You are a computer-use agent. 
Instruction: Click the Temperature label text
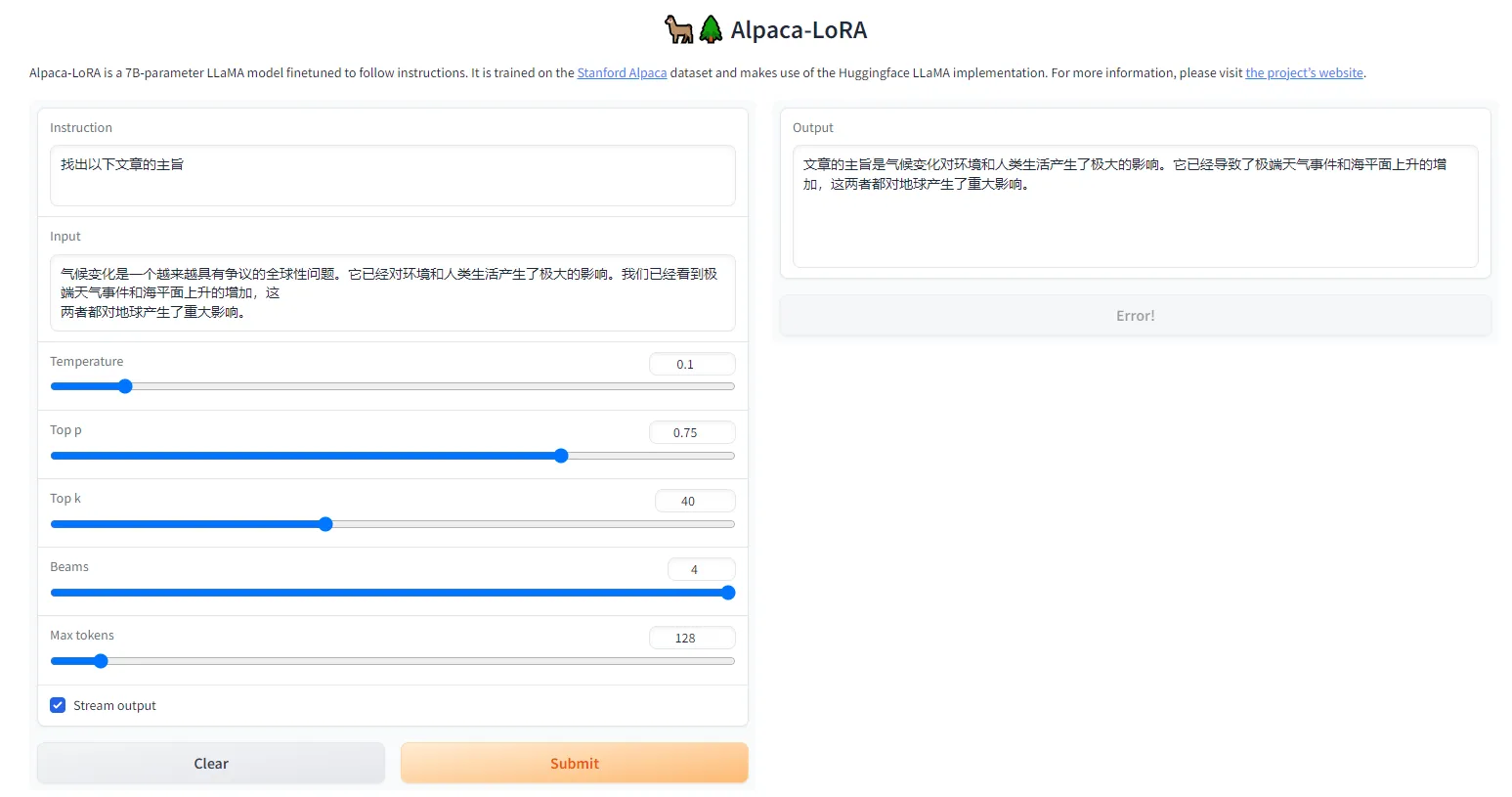(x=87, y=362)
